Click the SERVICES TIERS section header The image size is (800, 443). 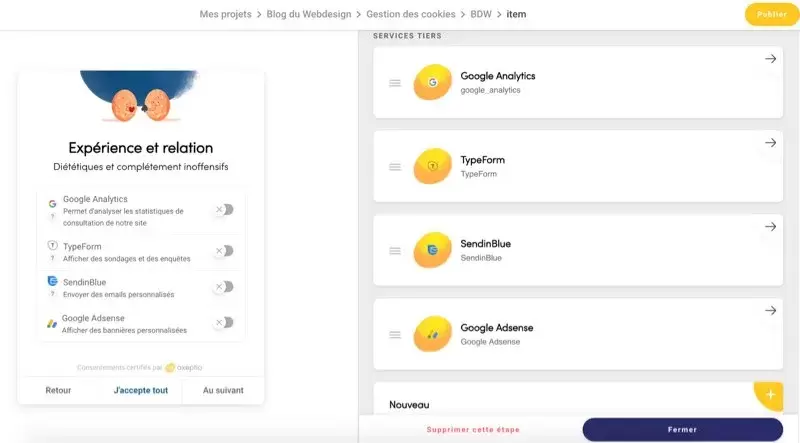pos(407,36)
